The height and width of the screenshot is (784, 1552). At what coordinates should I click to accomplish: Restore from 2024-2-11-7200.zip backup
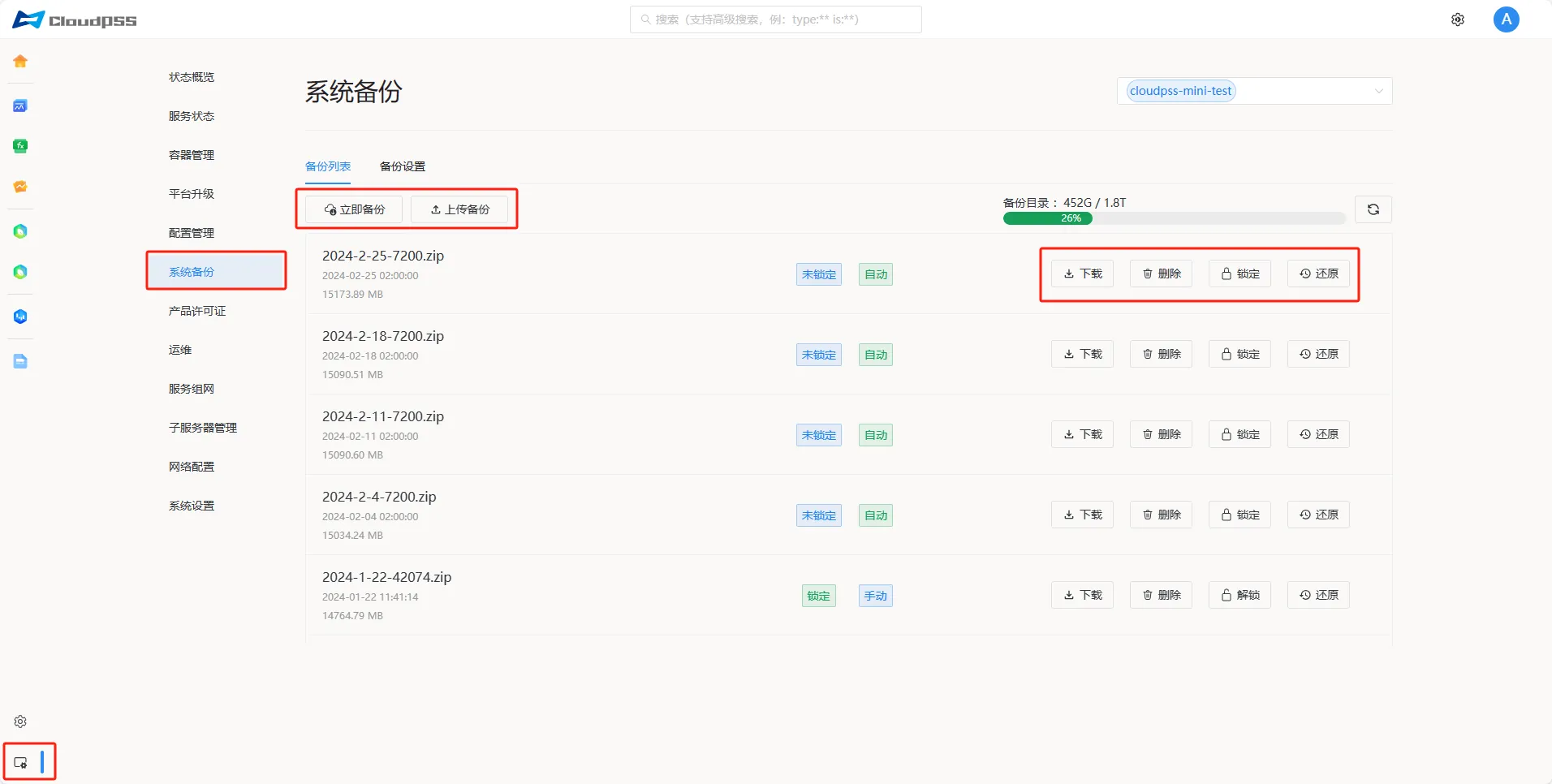(1319, 434)
